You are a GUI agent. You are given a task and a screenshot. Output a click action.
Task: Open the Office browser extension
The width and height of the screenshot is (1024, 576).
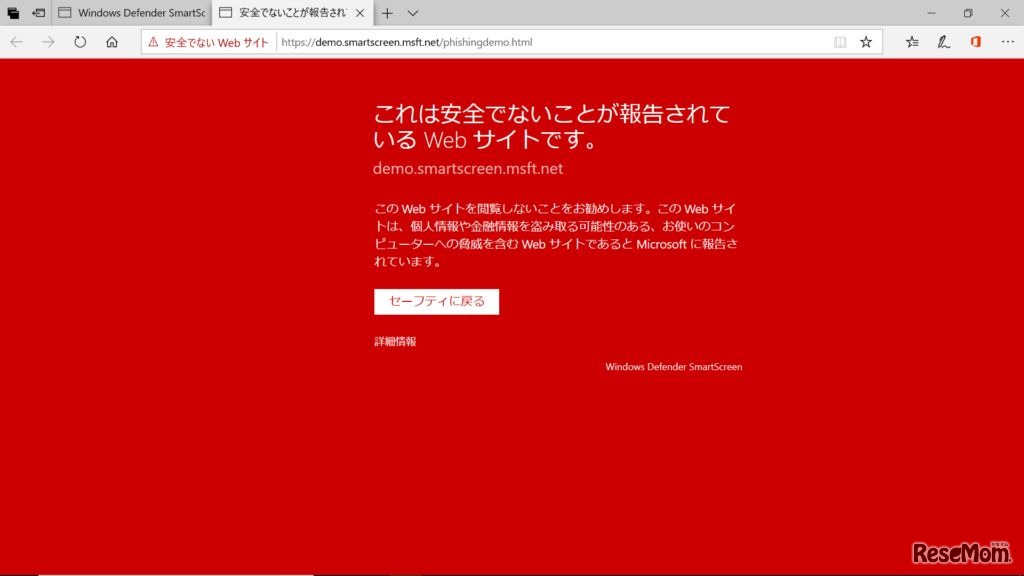(975, 42)
